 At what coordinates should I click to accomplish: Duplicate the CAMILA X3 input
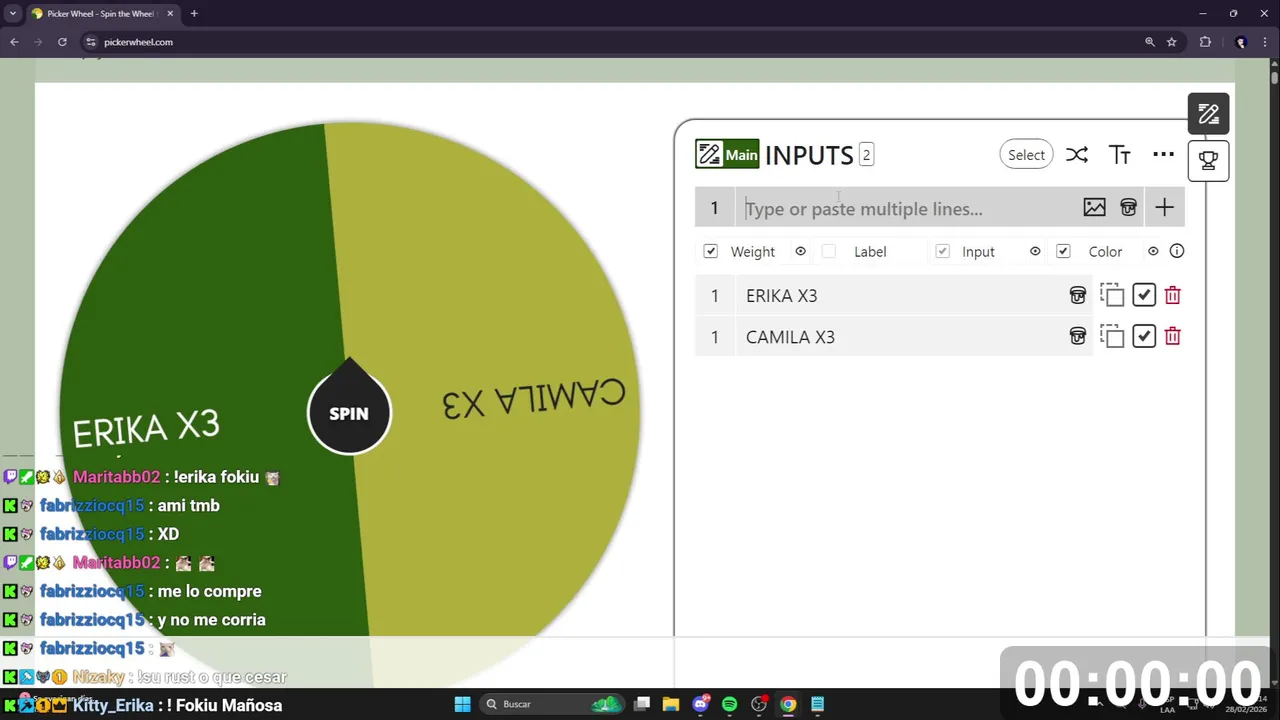(x=1112, y=336)
